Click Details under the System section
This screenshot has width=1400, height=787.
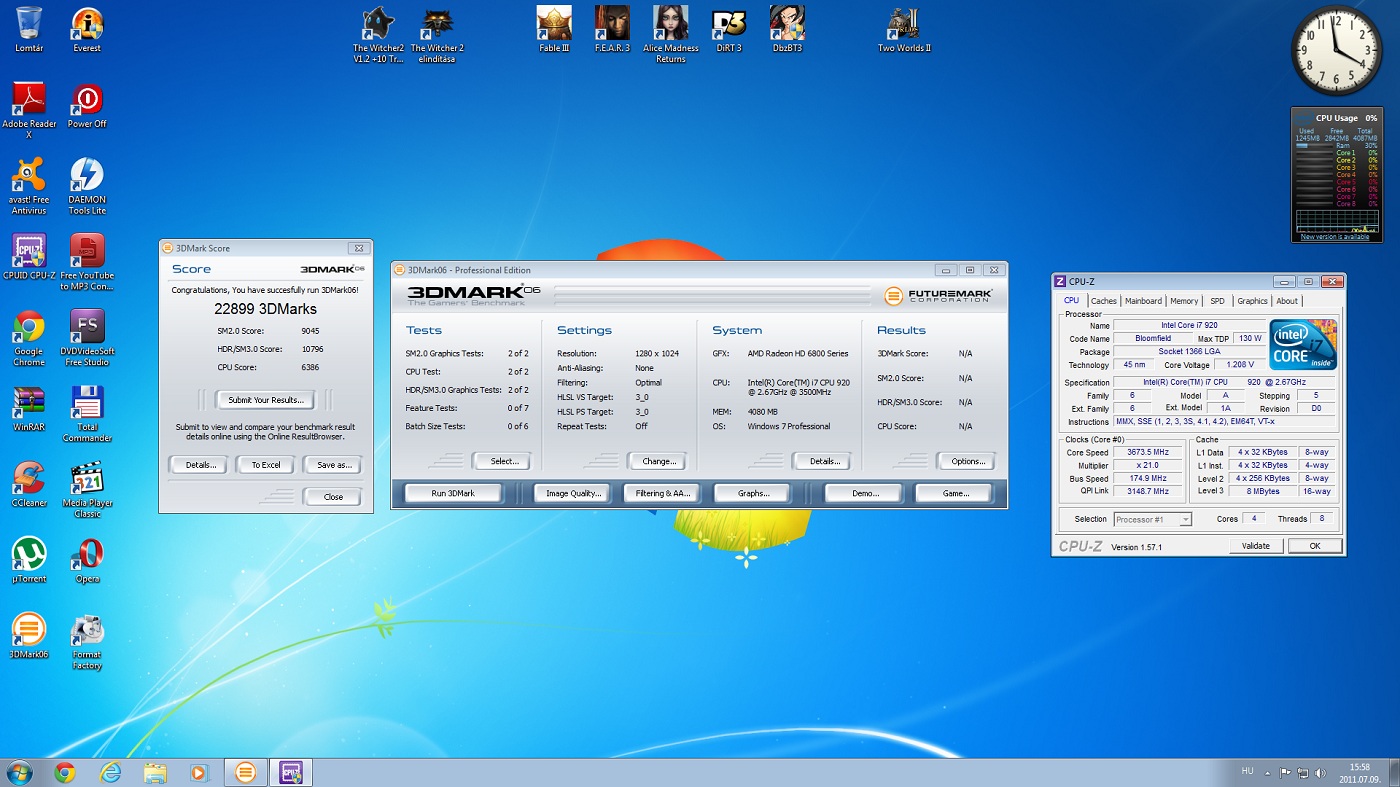point(824,461)
